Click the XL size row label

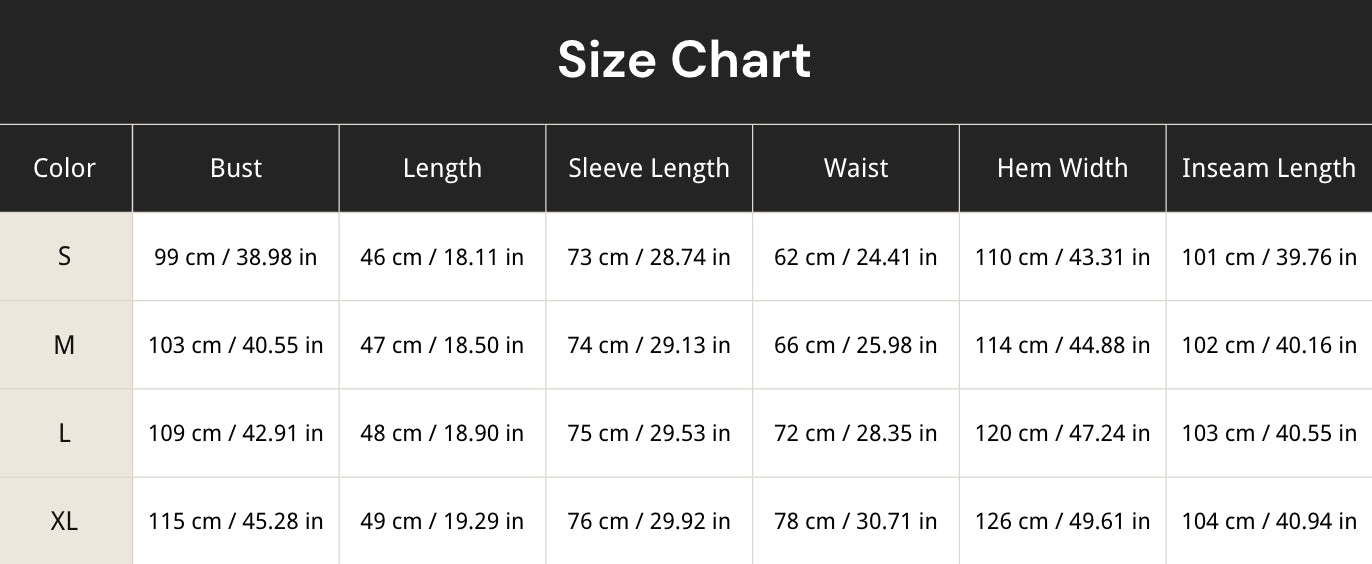coord(65,521)
